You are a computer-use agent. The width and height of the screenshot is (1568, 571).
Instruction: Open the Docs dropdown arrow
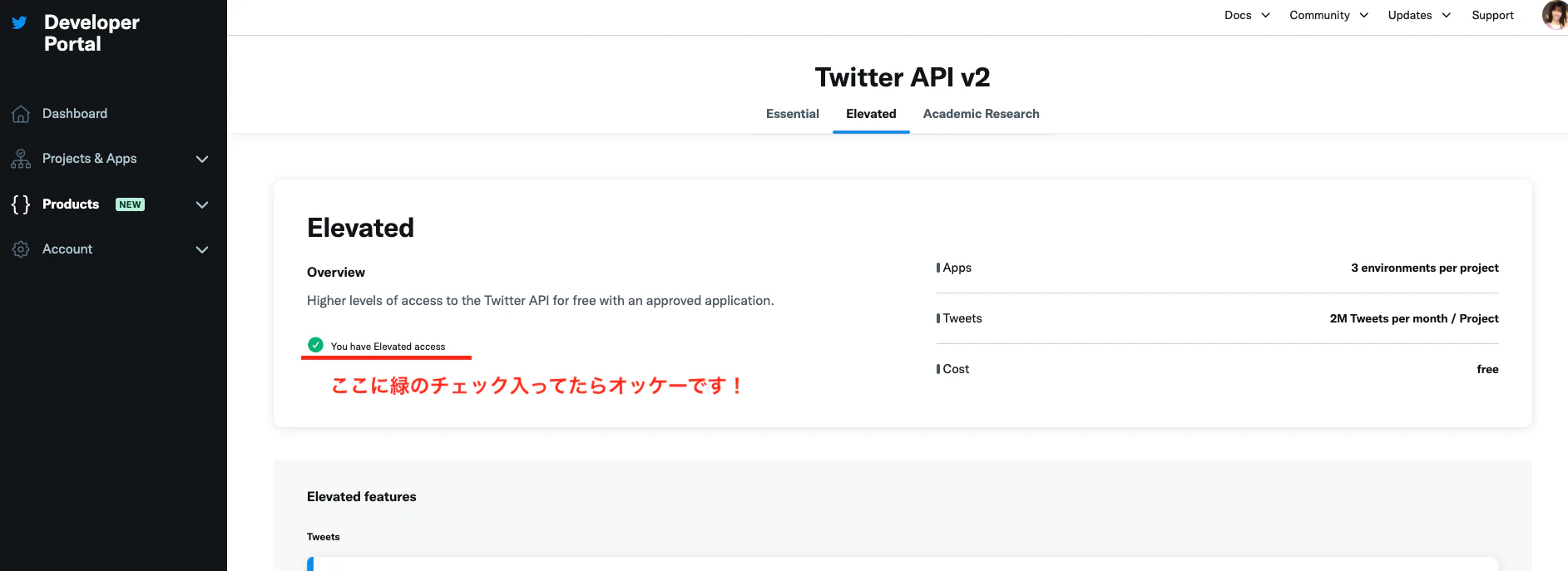1265,15
